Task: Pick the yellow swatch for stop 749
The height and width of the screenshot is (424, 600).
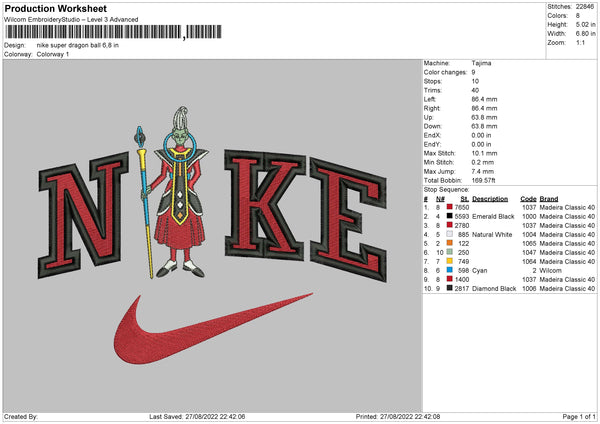Action: click(x=450, y=261)
